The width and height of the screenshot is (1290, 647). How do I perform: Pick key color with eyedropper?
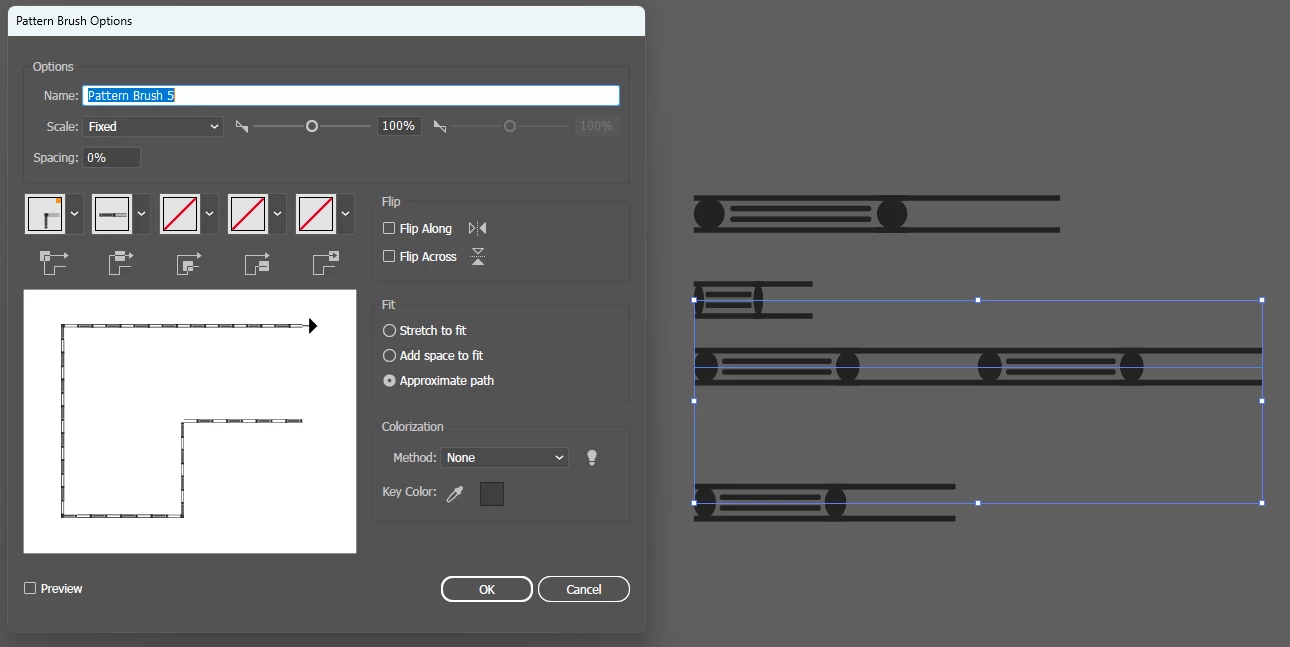[455, 493]
